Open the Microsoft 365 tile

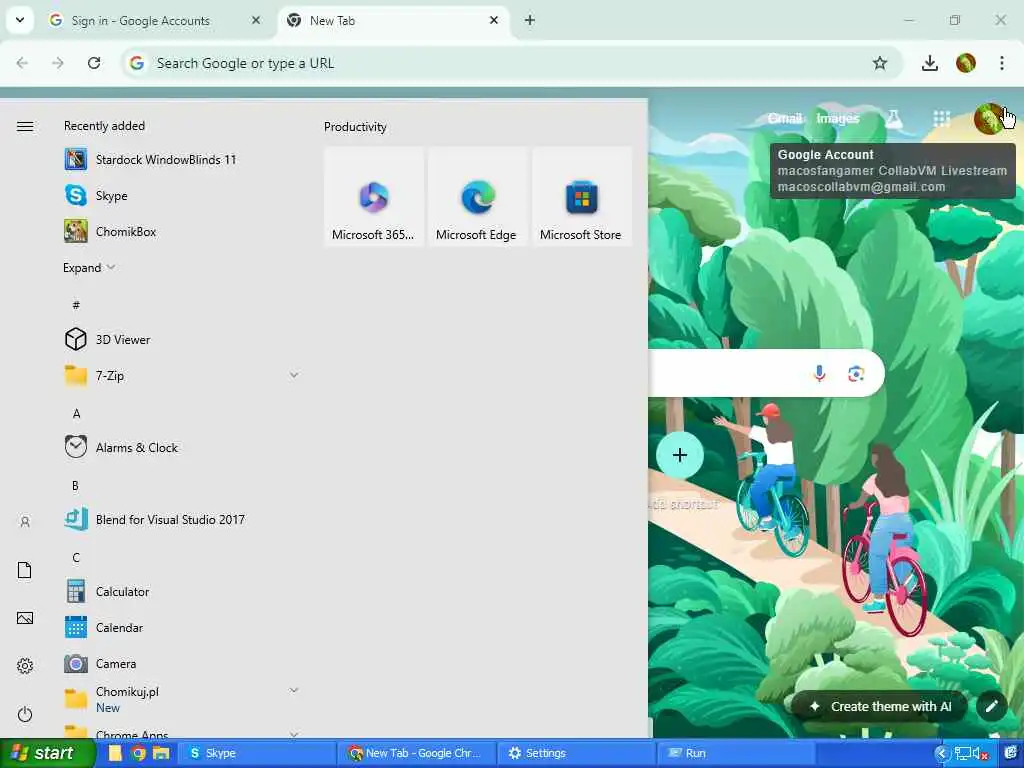click(x=374, y=197)
